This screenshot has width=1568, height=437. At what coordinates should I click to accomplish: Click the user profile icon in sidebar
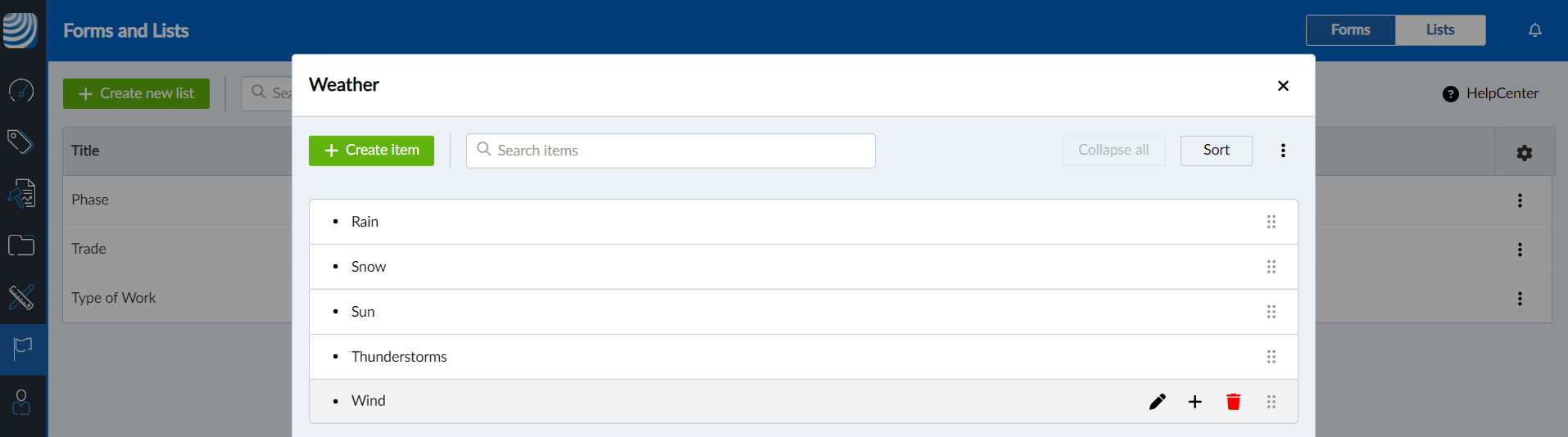point(21,402)
